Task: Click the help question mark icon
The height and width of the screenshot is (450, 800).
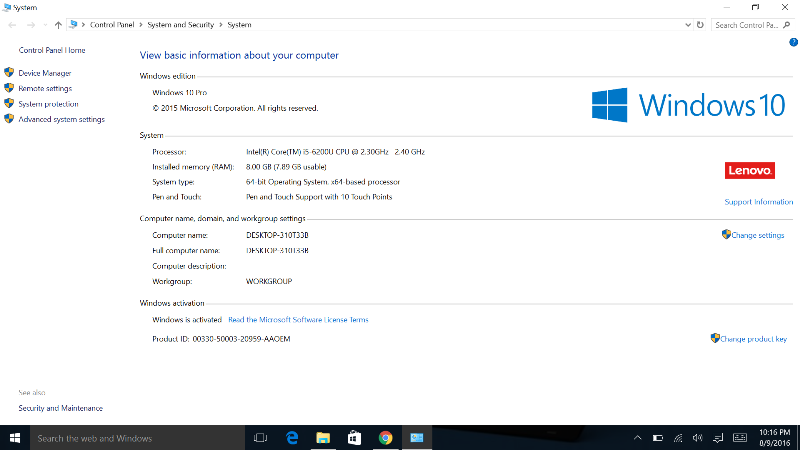Action: tap(793, 42)
